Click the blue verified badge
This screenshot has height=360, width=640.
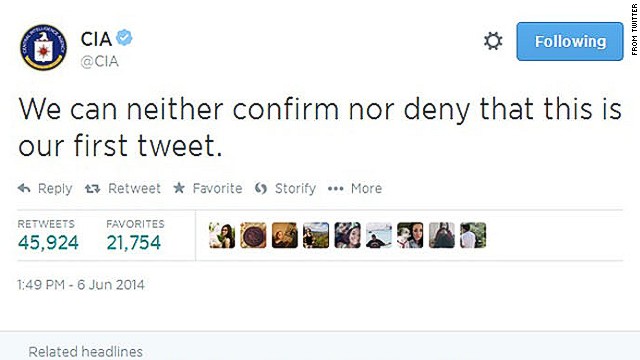(124, 38)
